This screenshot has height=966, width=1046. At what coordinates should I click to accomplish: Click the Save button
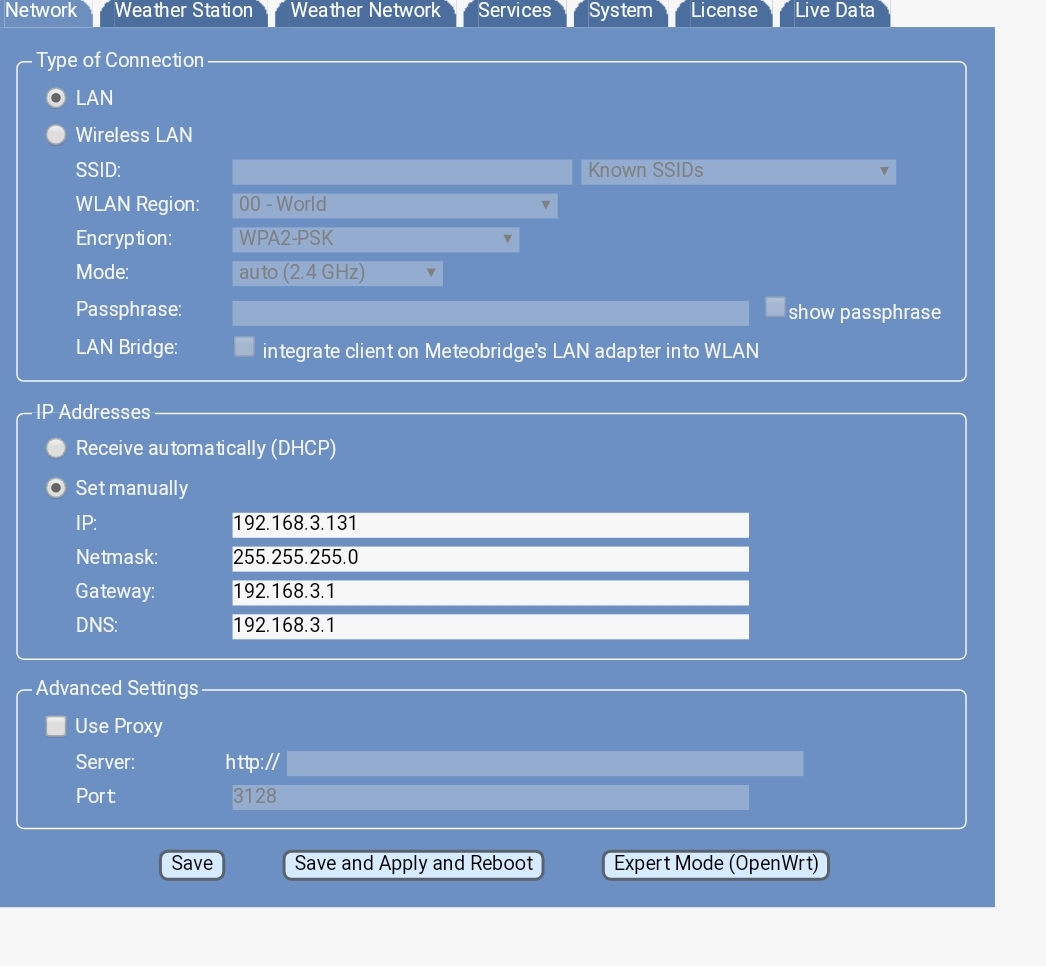pos(192,864)
